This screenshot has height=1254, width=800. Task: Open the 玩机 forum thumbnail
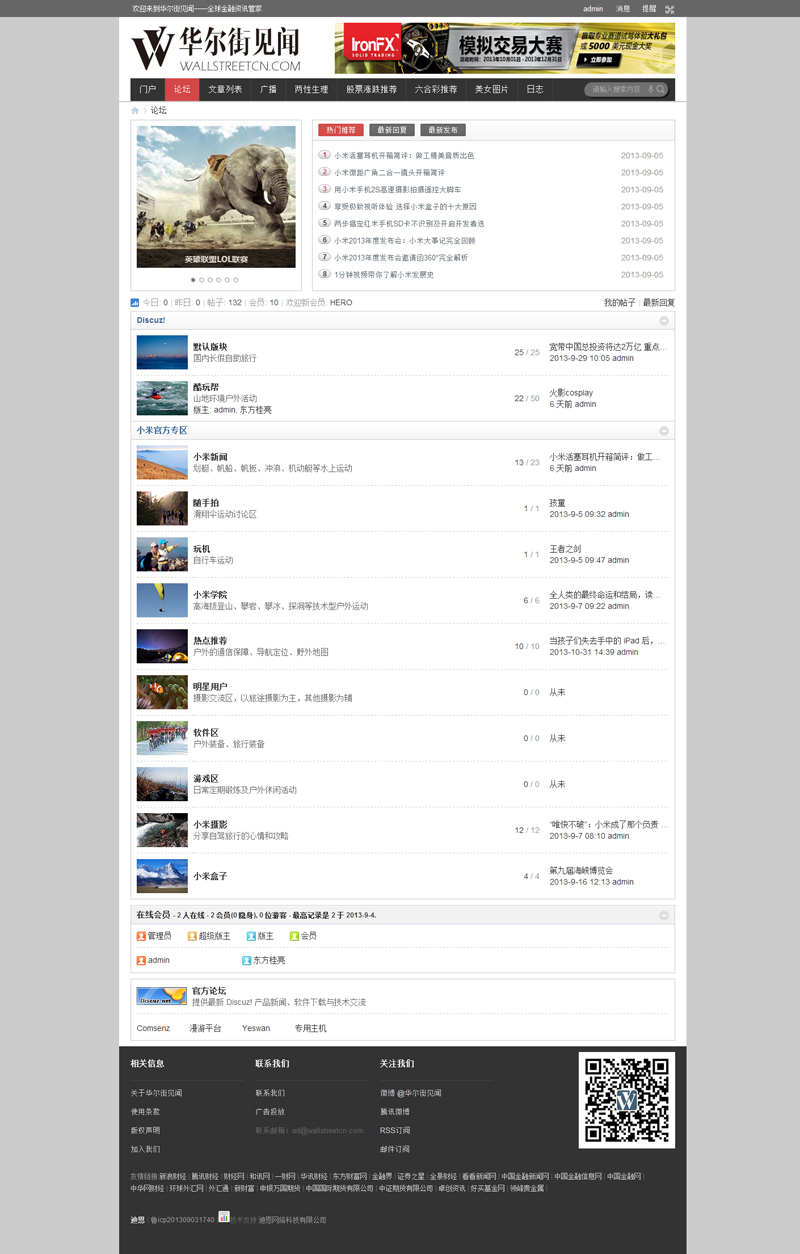coord(162,554)
